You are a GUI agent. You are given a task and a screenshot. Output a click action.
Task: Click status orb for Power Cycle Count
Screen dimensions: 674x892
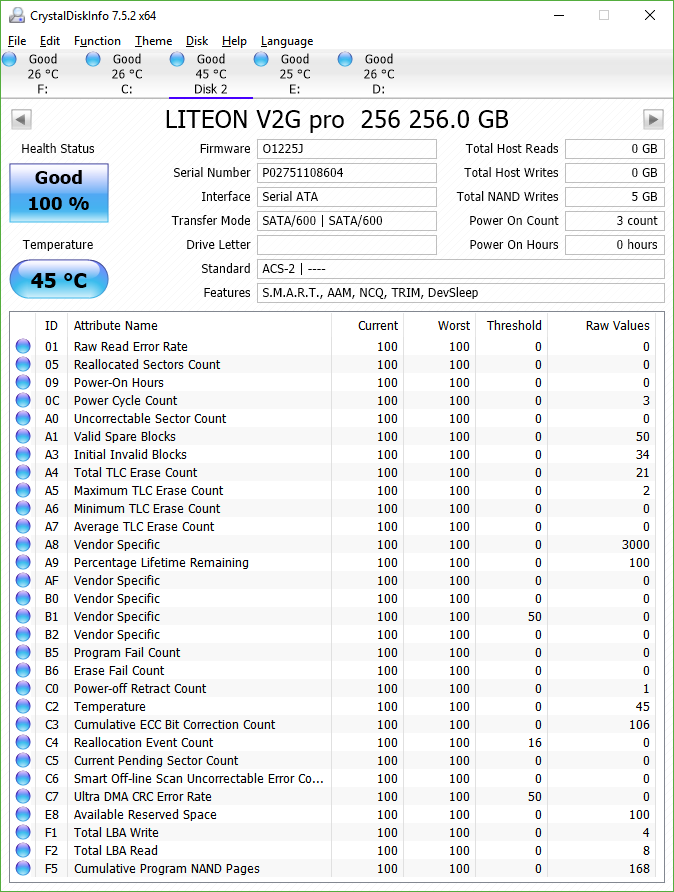[x=23, y=400]
